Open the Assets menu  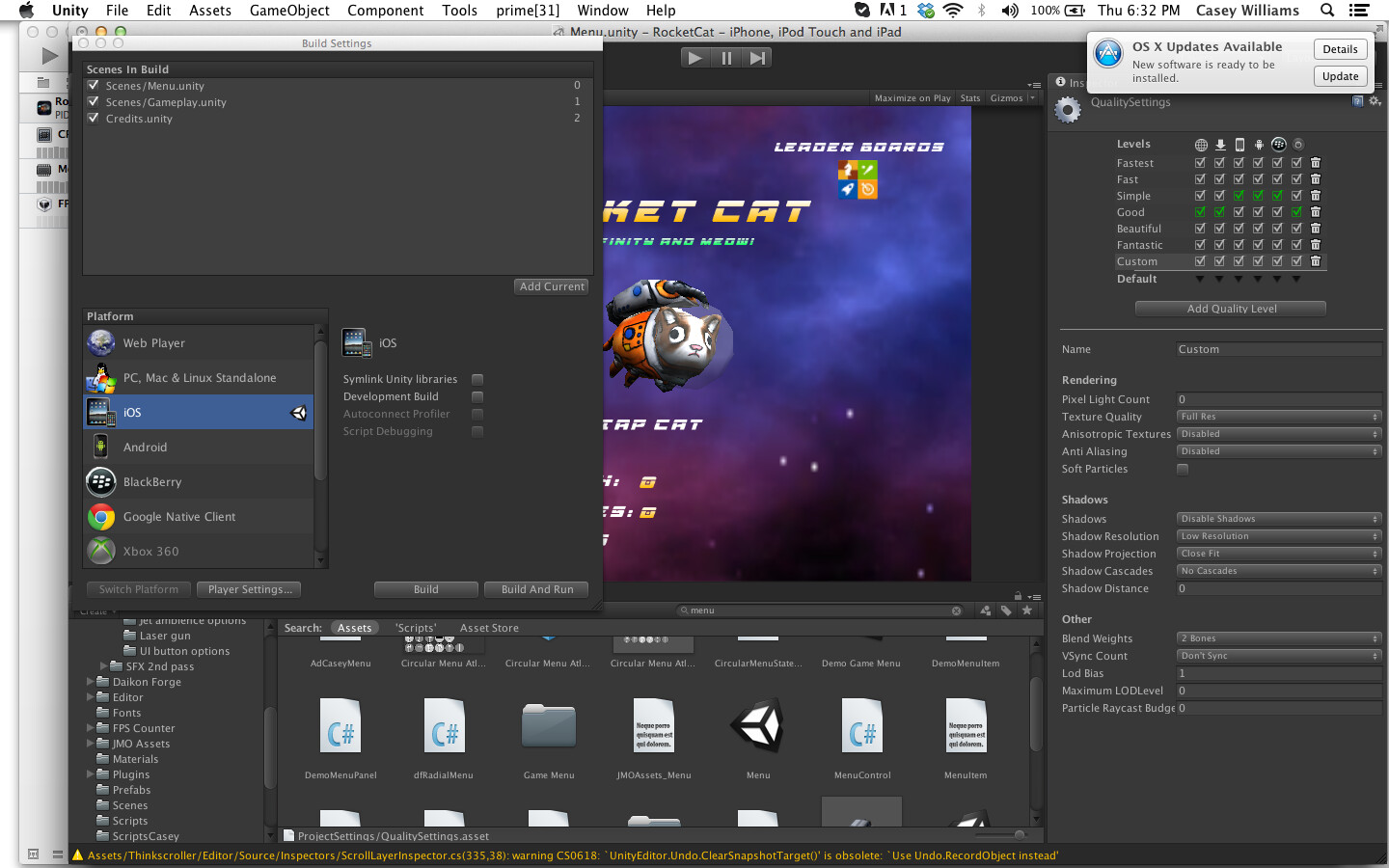[x=210, y=11]
